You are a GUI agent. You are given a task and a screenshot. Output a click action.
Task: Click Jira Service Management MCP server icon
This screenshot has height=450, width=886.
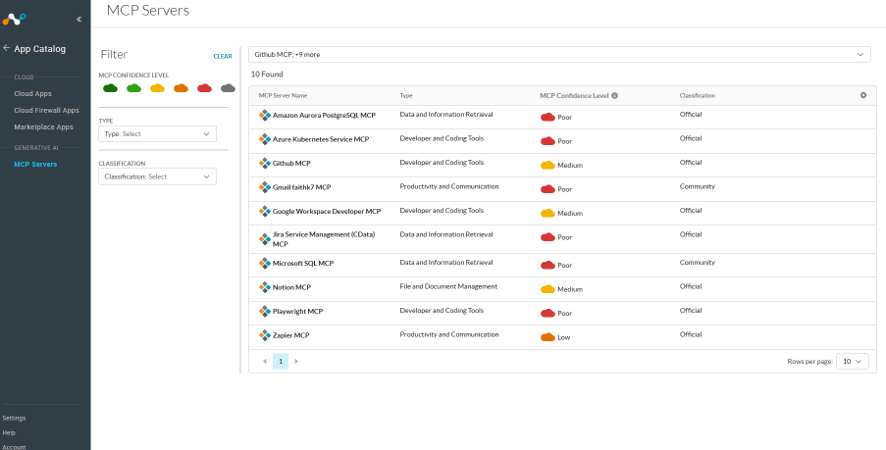(264, 239)
